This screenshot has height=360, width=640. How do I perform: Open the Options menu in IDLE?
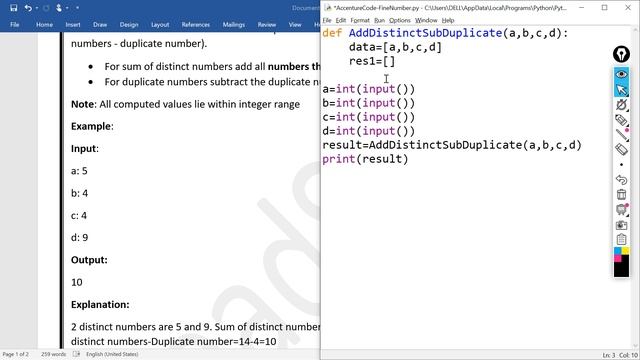(400, 20)
